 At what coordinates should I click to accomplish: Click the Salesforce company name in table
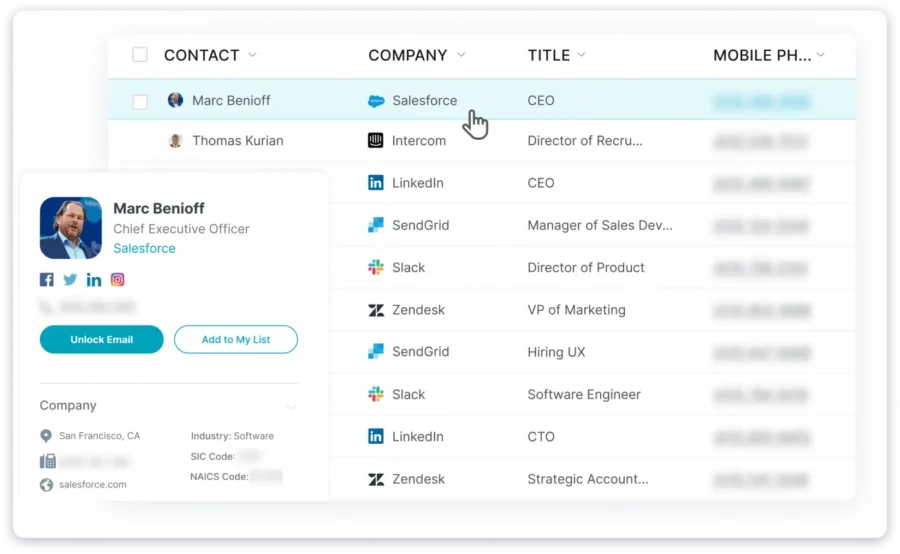[x=425, y=100]
